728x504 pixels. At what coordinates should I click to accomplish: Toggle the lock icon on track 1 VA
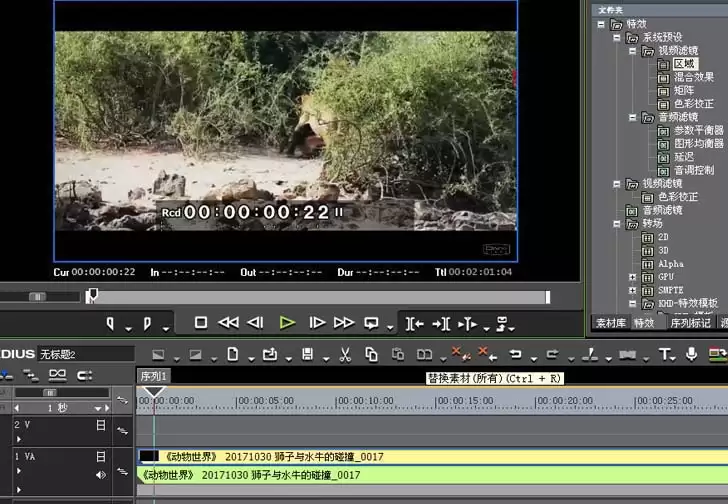tap(101, 457)
